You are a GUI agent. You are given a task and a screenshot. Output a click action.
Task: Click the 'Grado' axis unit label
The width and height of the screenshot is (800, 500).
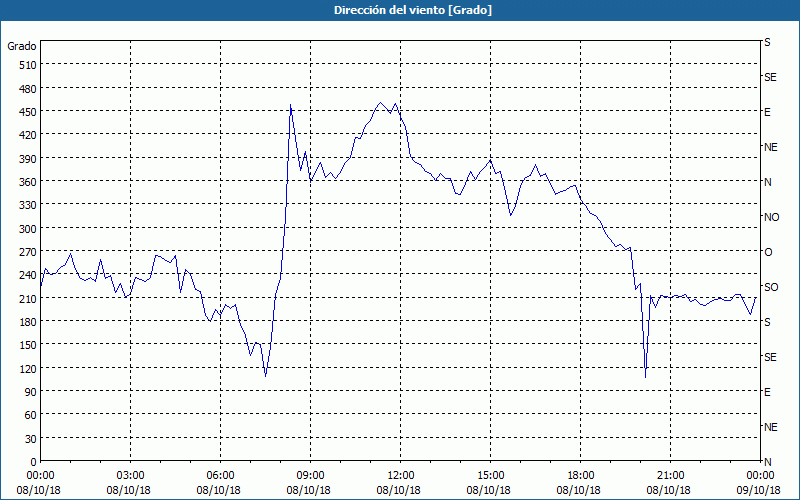(22, 46)
